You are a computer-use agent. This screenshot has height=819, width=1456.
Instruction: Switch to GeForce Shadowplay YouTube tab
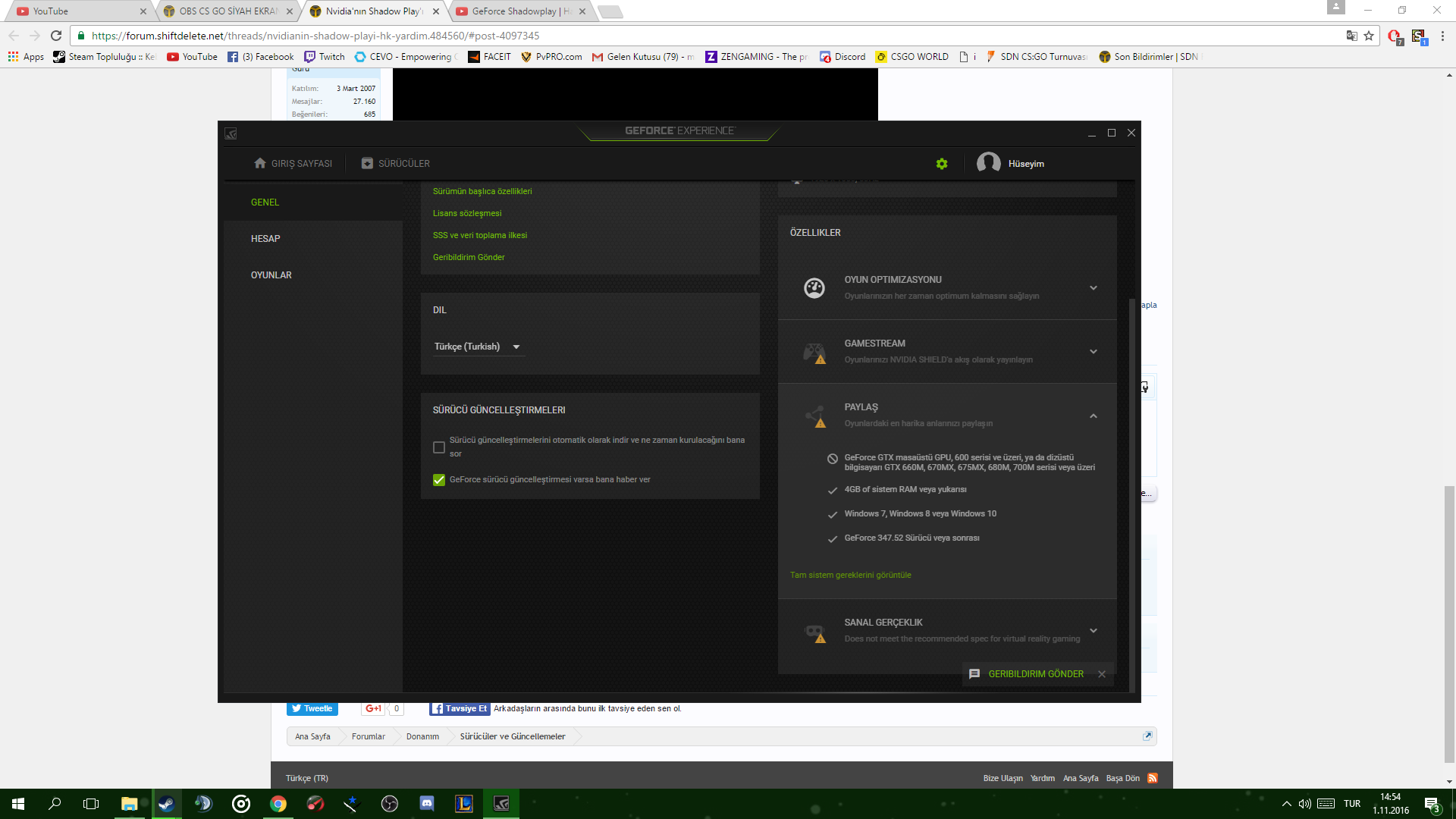pyautogui.click(x=522, y=11)
